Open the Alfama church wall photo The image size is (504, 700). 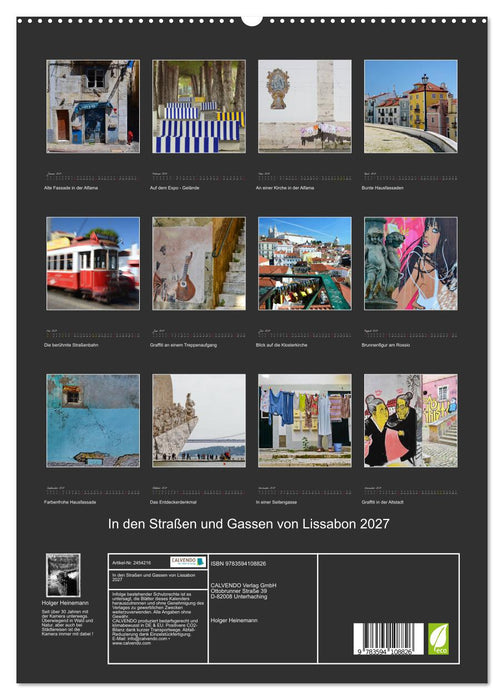tap(304, 106)
